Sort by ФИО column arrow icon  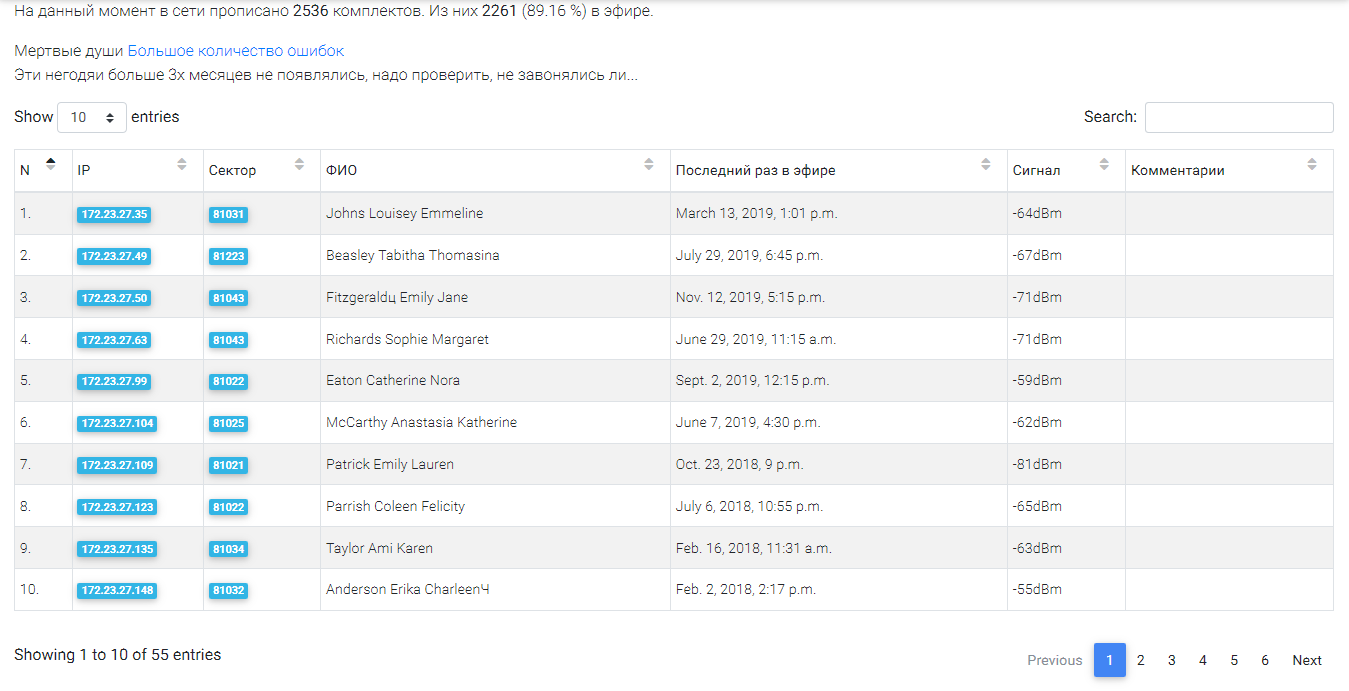click(x=649, y=164)
